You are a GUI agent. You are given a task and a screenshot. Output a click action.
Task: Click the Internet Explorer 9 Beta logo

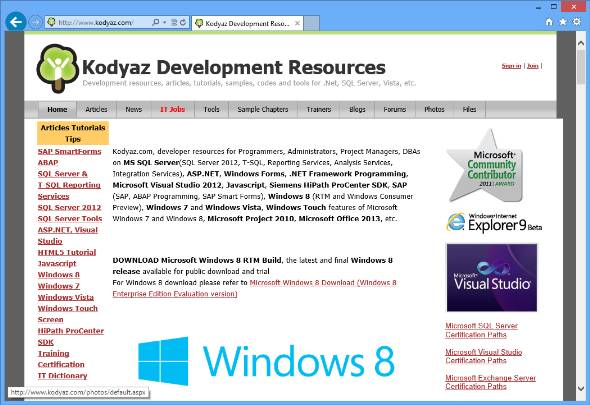[494, 222]
